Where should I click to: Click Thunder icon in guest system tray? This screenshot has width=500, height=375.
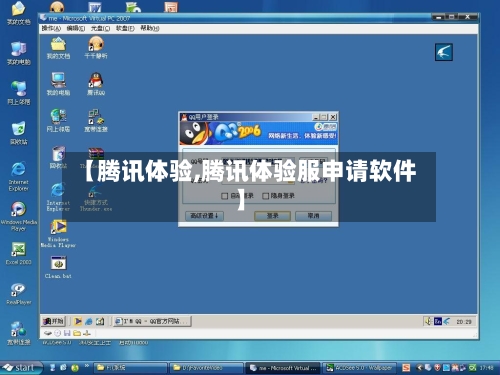click(446, 321)
